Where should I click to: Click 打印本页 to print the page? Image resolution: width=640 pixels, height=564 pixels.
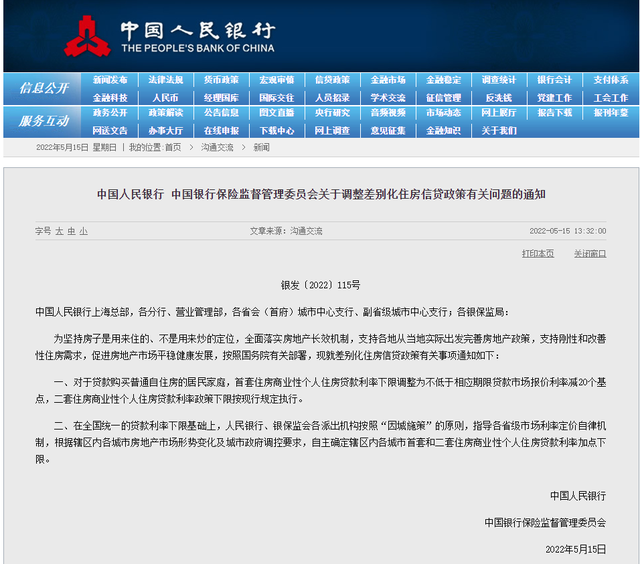click(x=538, y=253)
